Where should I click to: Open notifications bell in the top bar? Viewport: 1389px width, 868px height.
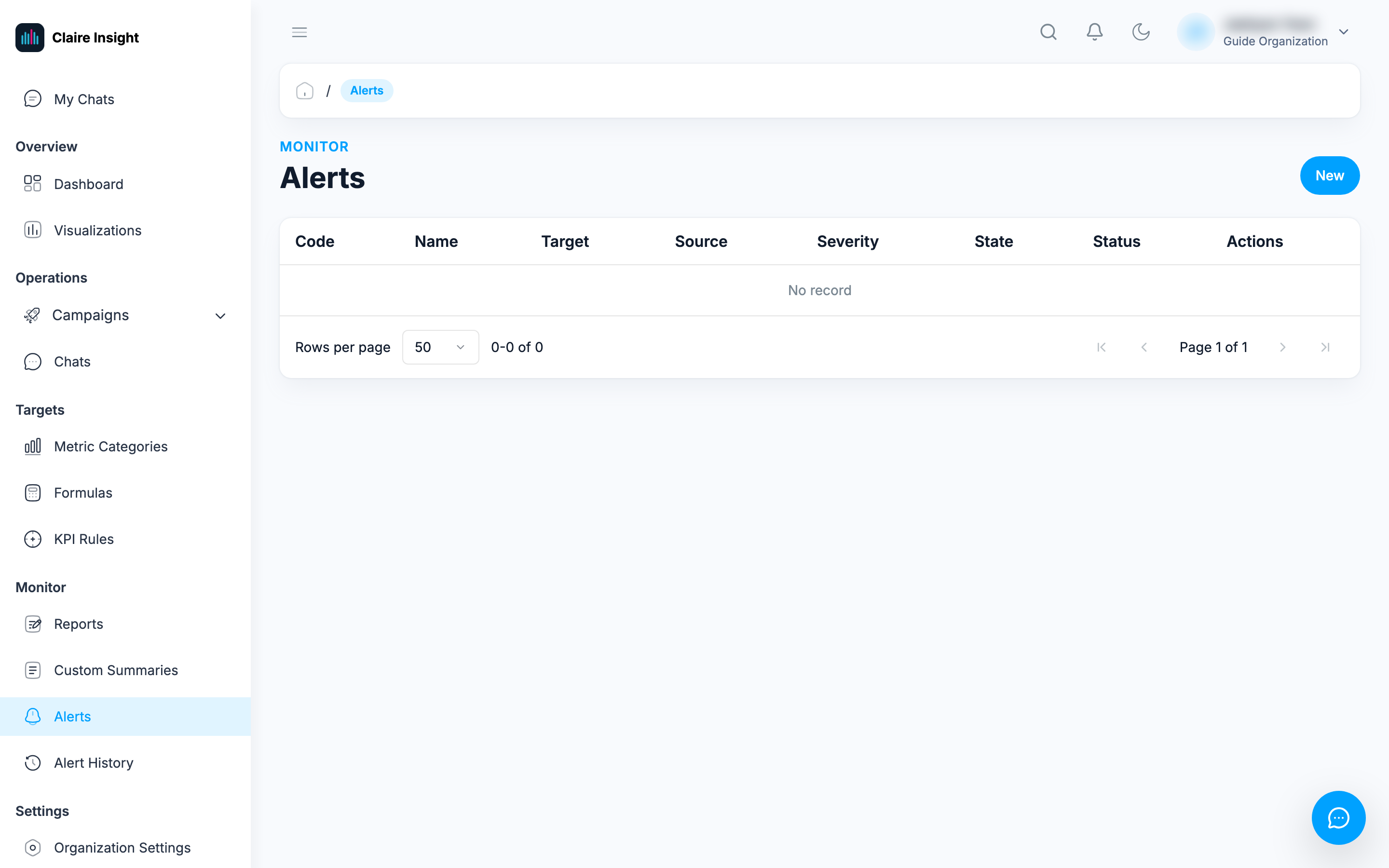(1094, 31)
